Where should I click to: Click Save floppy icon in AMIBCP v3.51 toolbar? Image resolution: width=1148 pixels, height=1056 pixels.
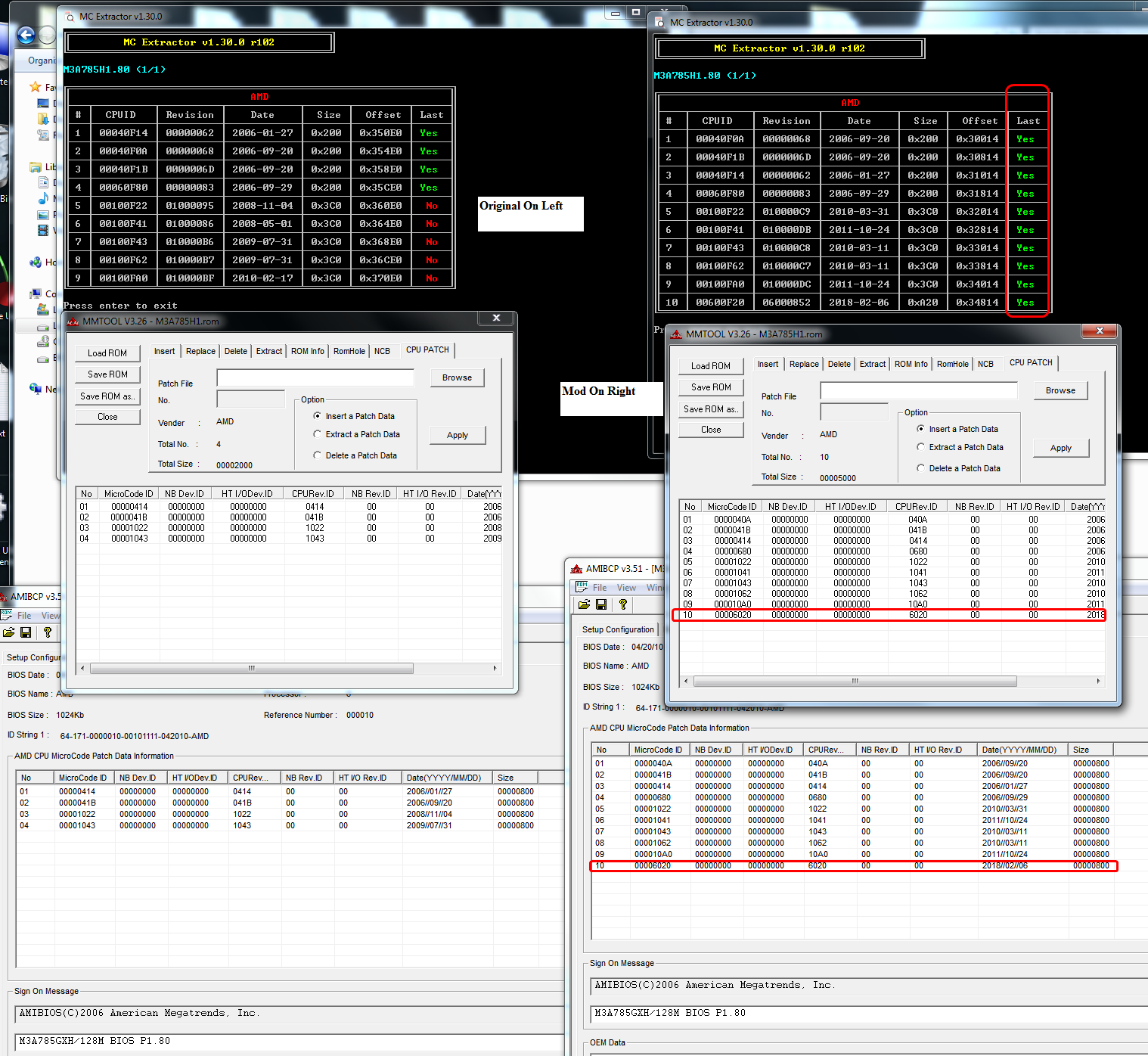601,604
